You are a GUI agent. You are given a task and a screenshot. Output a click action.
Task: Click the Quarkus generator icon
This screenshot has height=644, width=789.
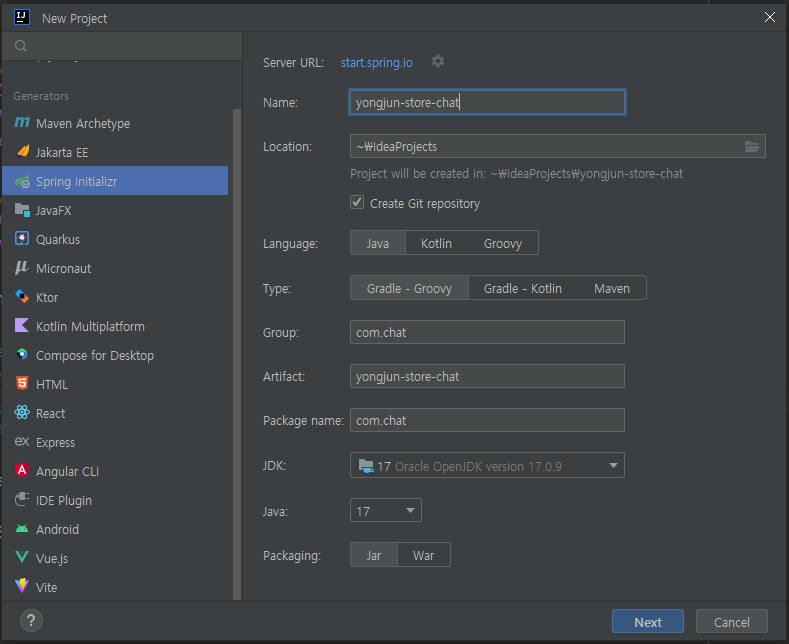click(x=22, y=238)
